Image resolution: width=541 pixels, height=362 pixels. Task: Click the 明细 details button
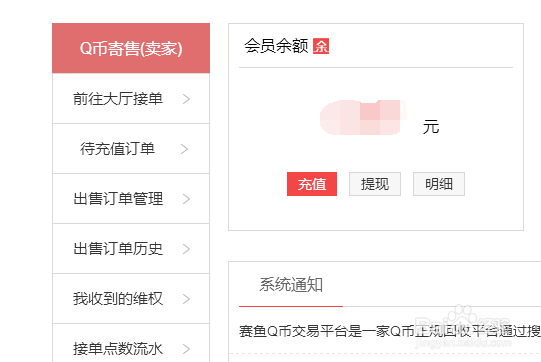click(x=439, y=184)
